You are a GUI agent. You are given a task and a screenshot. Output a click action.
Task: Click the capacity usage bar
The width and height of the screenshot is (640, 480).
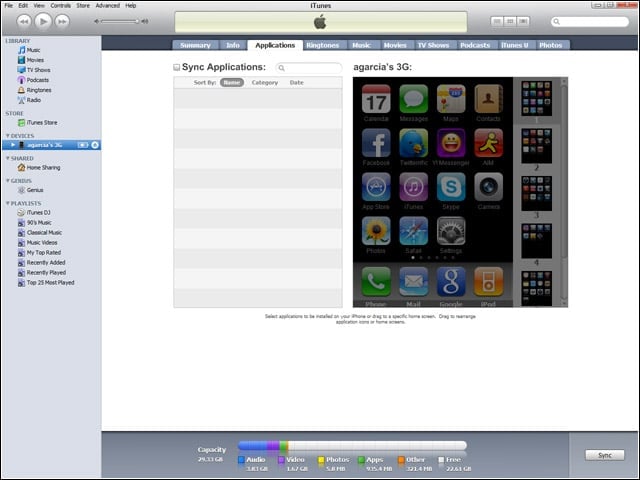point(352,445)
